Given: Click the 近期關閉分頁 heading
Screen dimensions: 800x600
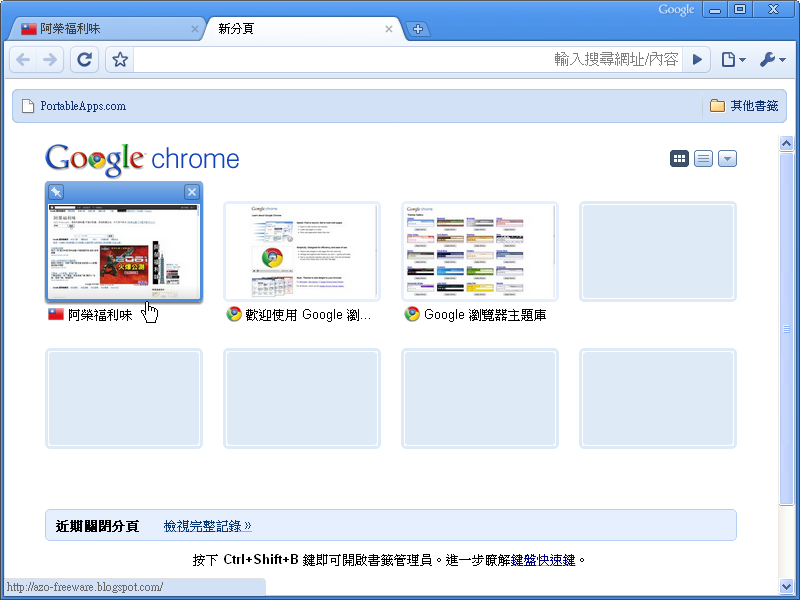Looking at the screenshot, I should [x=97, y=526].
